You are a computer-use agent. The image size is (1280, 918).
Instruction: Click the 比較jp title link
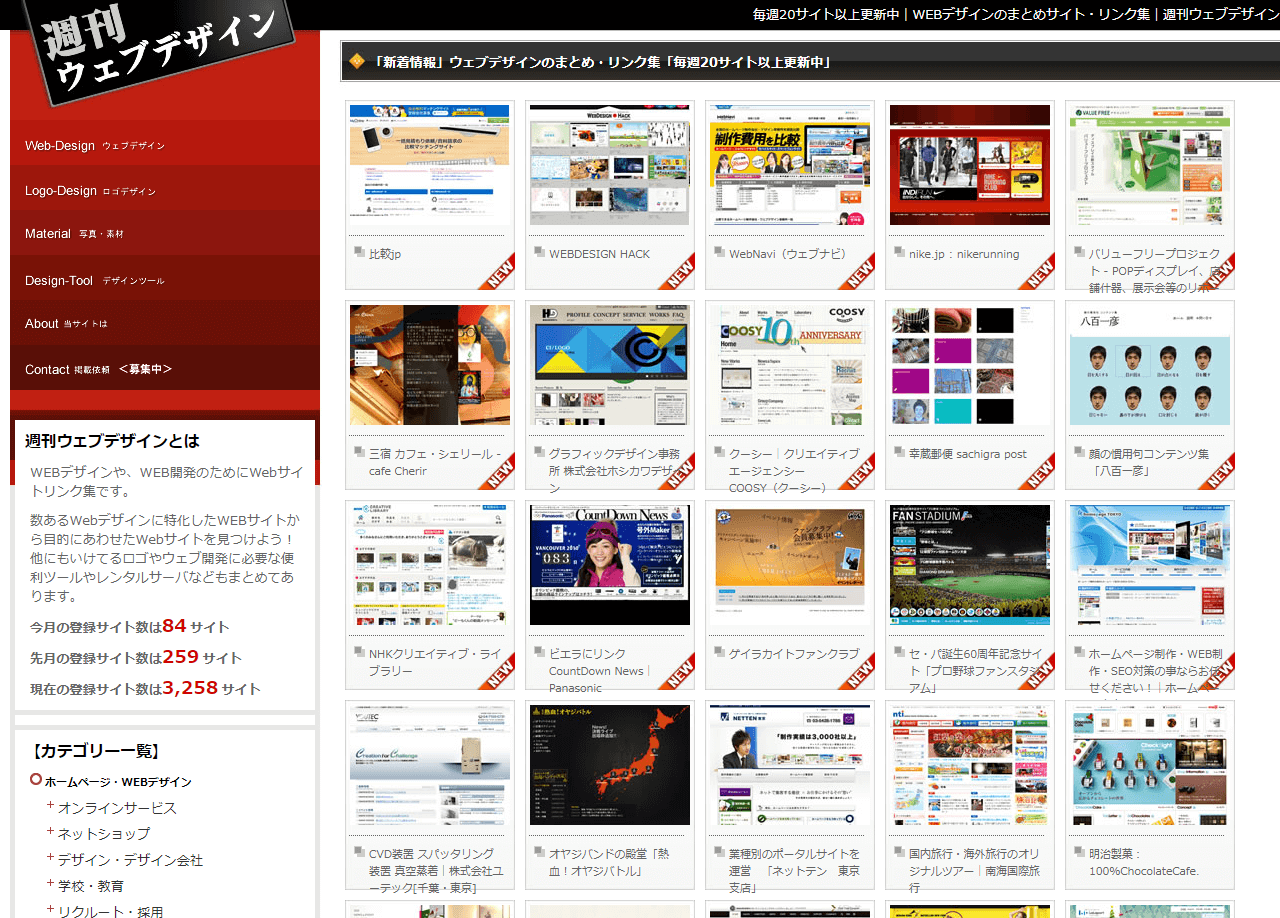[x=385, y=254]
